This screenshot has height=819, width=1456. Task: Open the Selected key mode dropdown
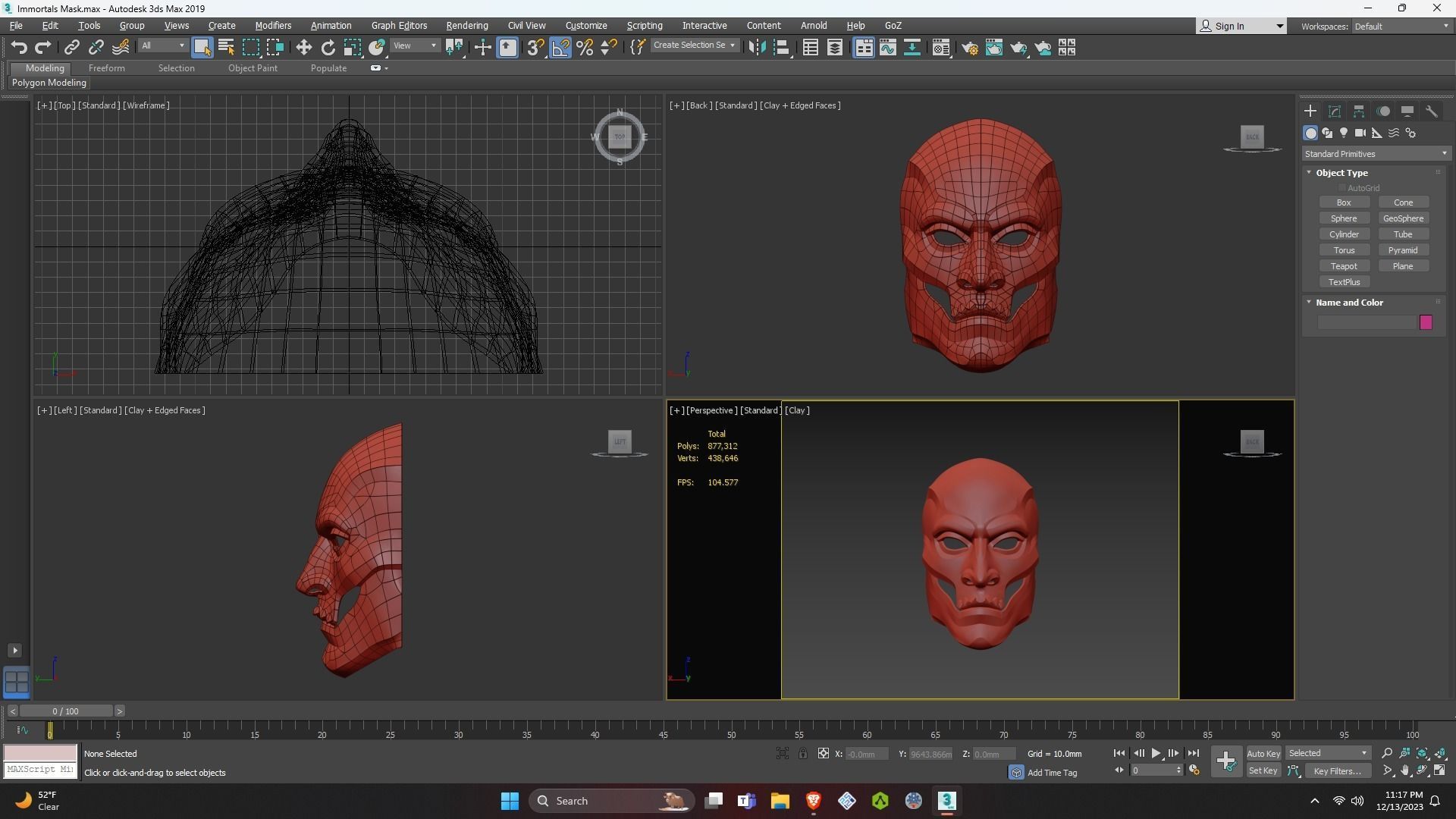[1328, 754]
